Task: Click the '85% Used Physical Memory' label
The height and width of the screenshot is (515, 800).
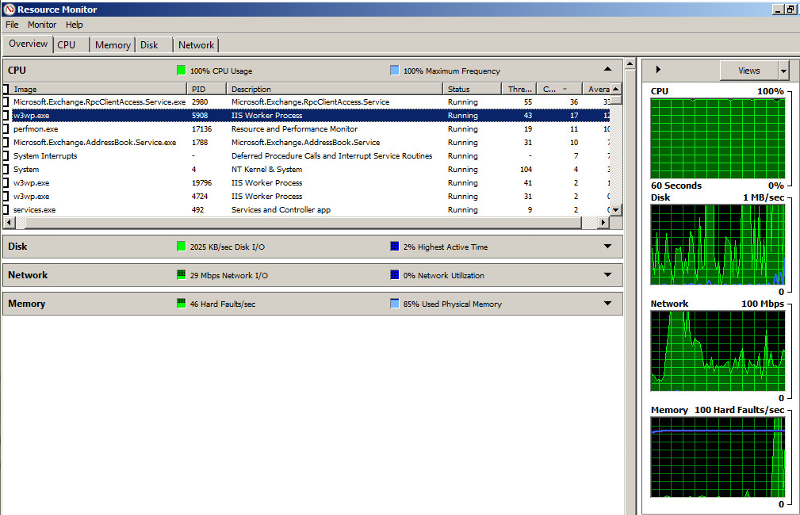Action: [452, 304]
